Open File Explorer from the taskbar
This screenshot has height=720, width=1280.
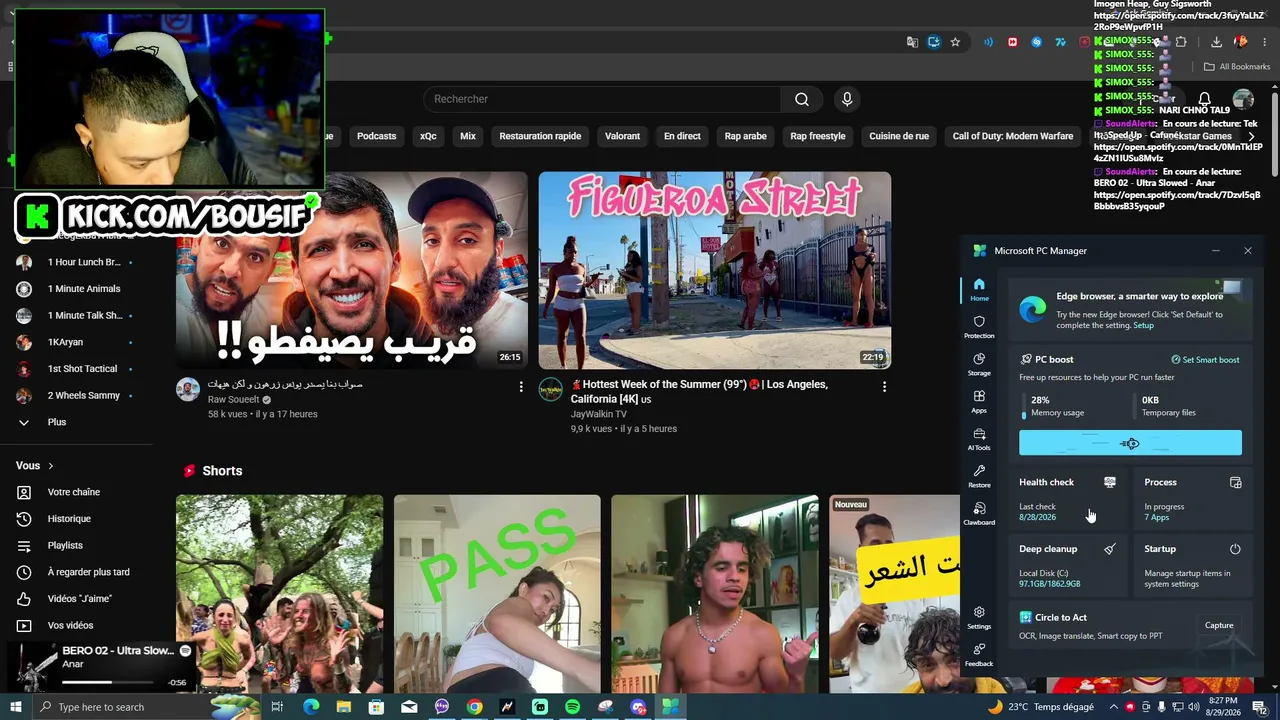[x=344, y=707]
